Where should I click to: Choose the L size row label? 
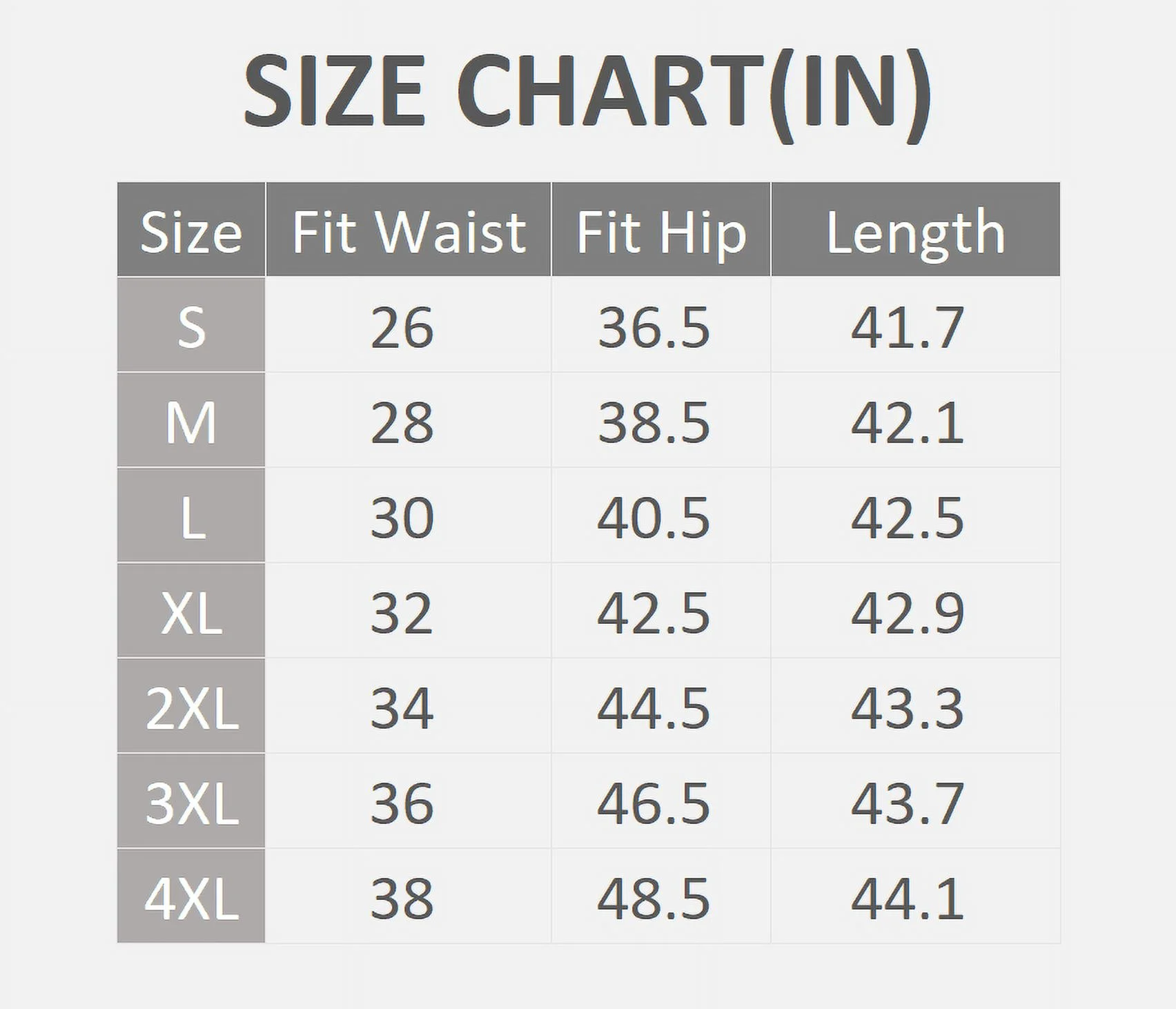193,517
